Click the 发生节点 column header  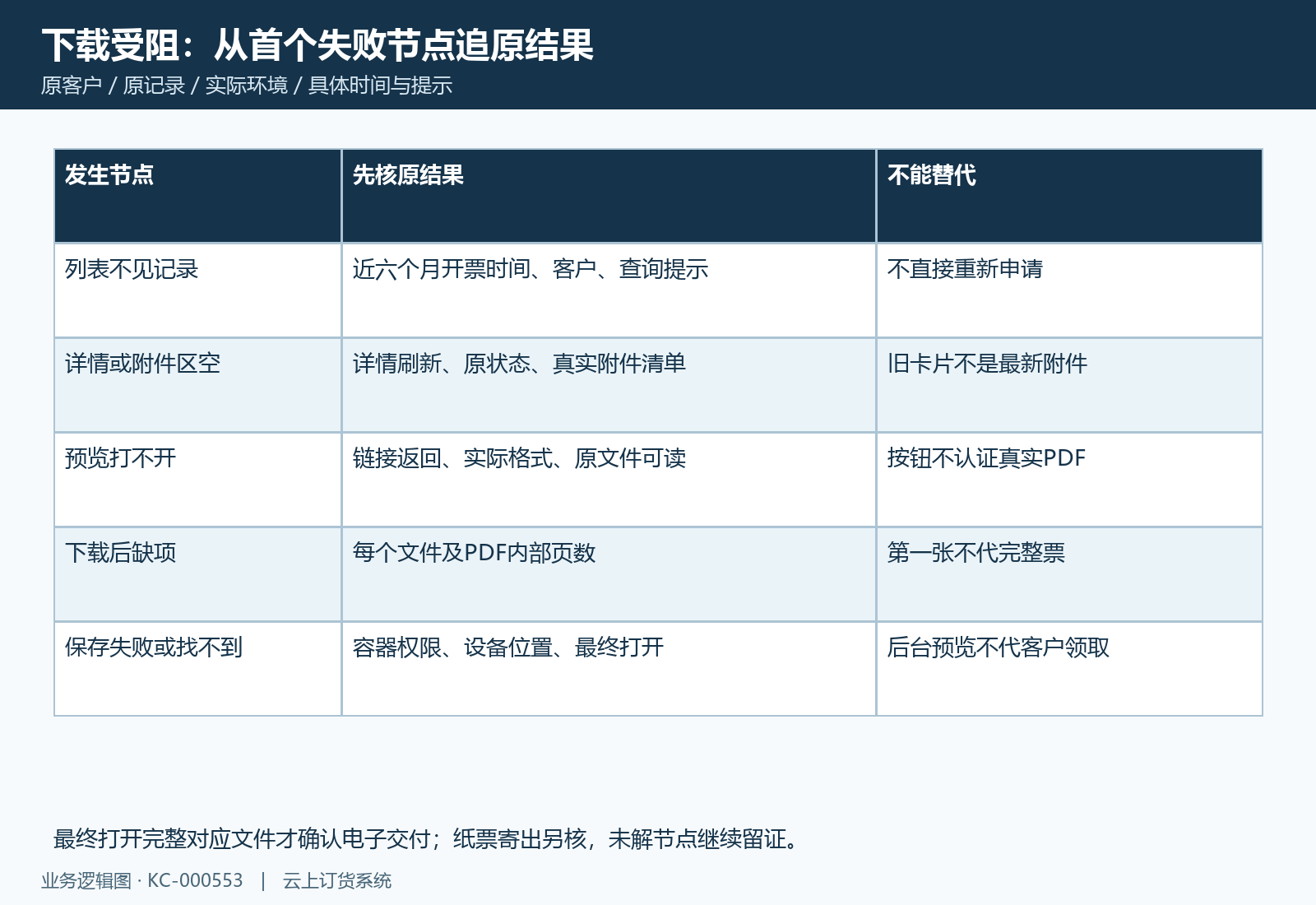click(197, 196)
